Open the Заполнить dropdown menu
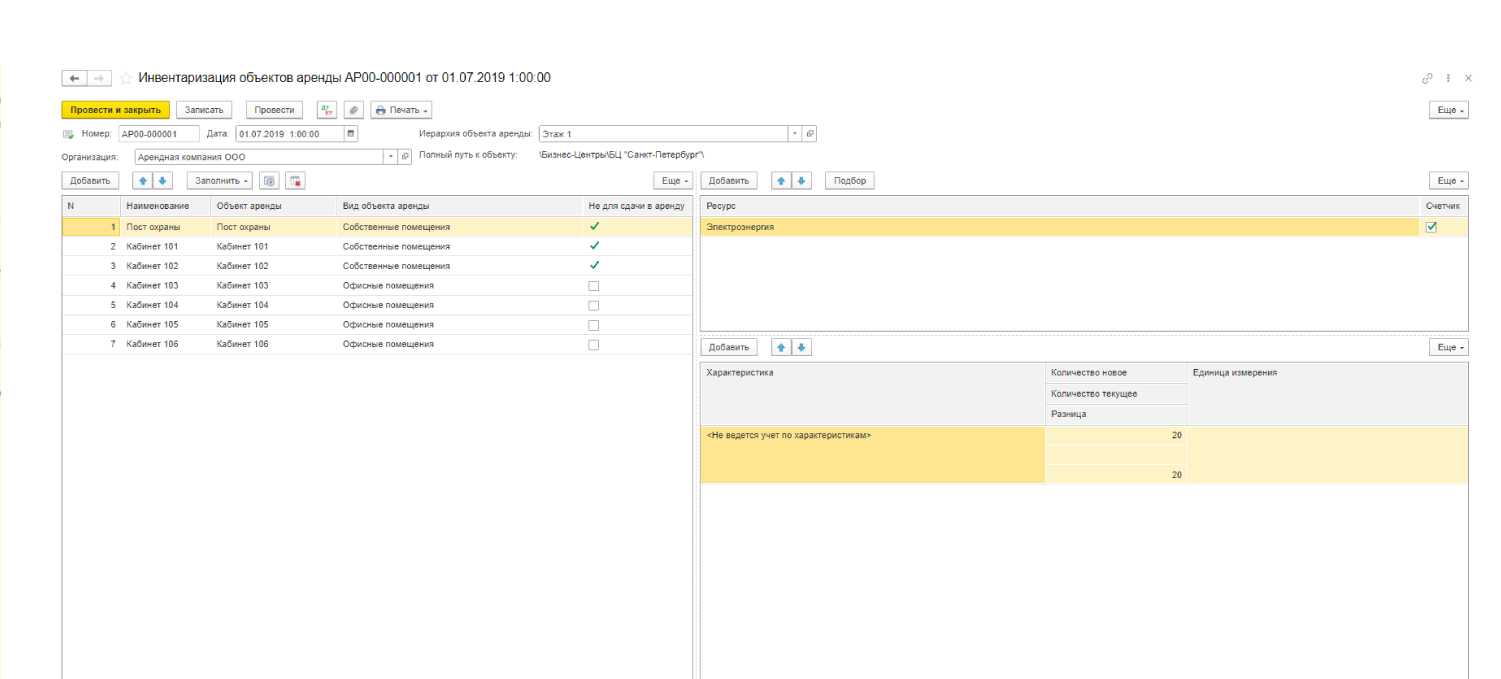The height and width of the screenshot is (679, 1501). [220, 181]
